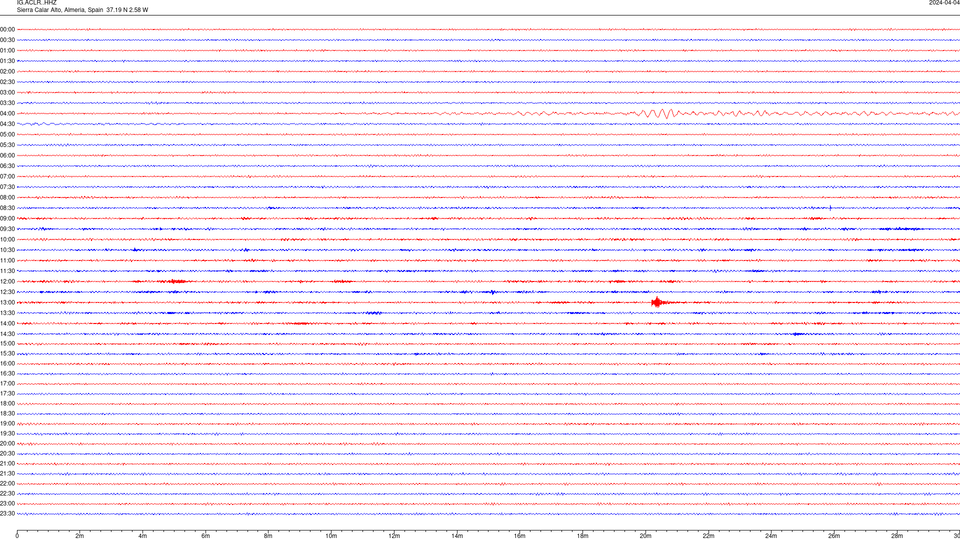Pick the 11:00 row label
The image size is (960, 540).
click(x=7, y=261)
